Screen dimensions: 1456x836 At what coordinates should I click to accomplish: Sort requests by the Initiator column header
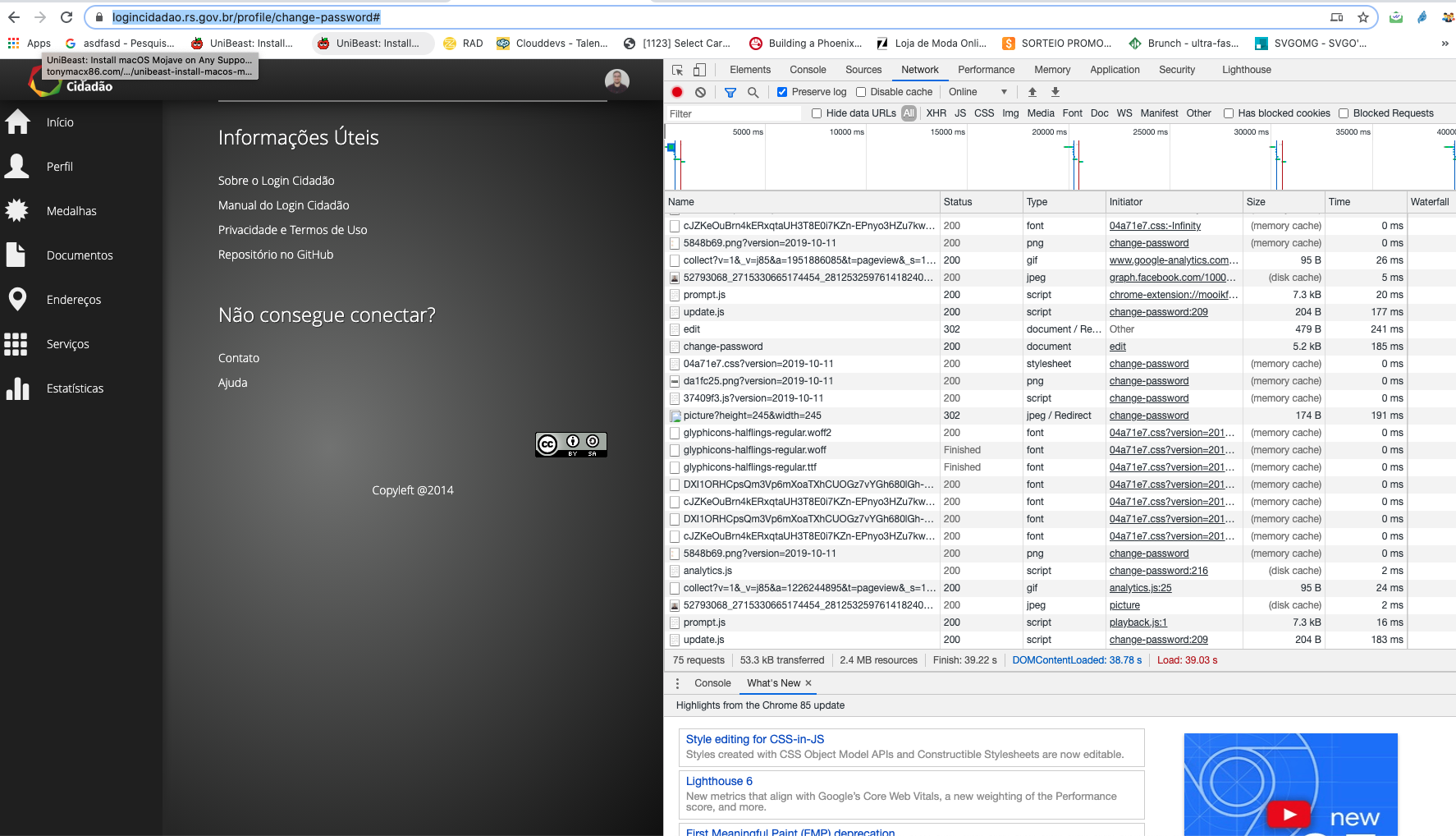[x=1174, y=202]
